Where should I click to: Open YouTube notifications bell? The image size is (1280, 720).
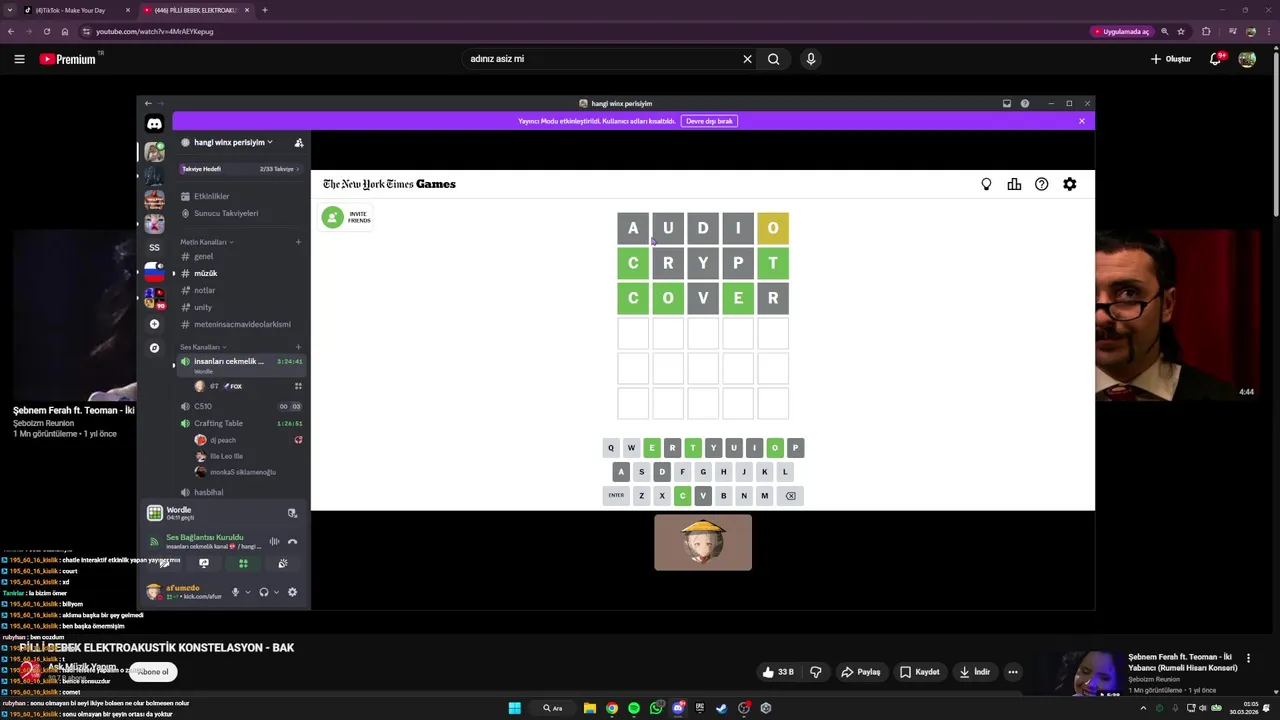1215,59
